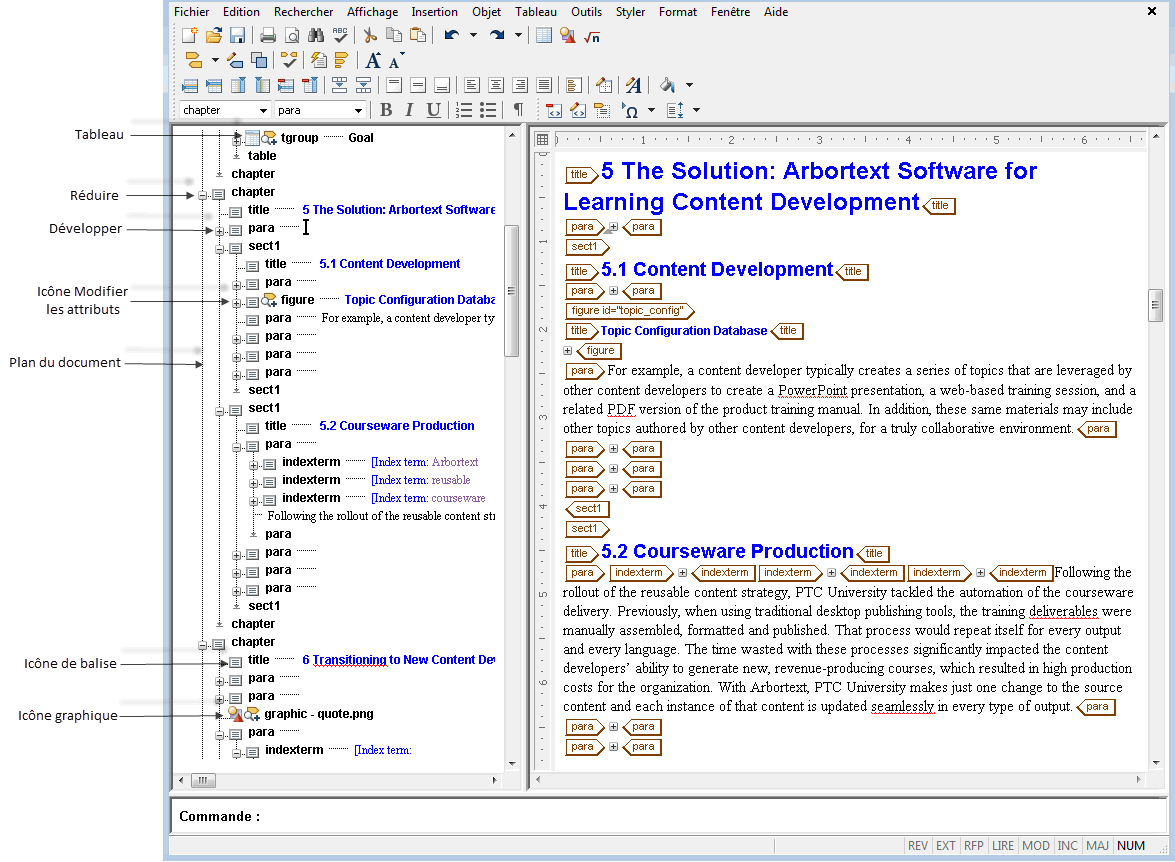Collapse the chapter 5 node in the tree
This screenshot has height=862, width=1175.
(202, 195)
